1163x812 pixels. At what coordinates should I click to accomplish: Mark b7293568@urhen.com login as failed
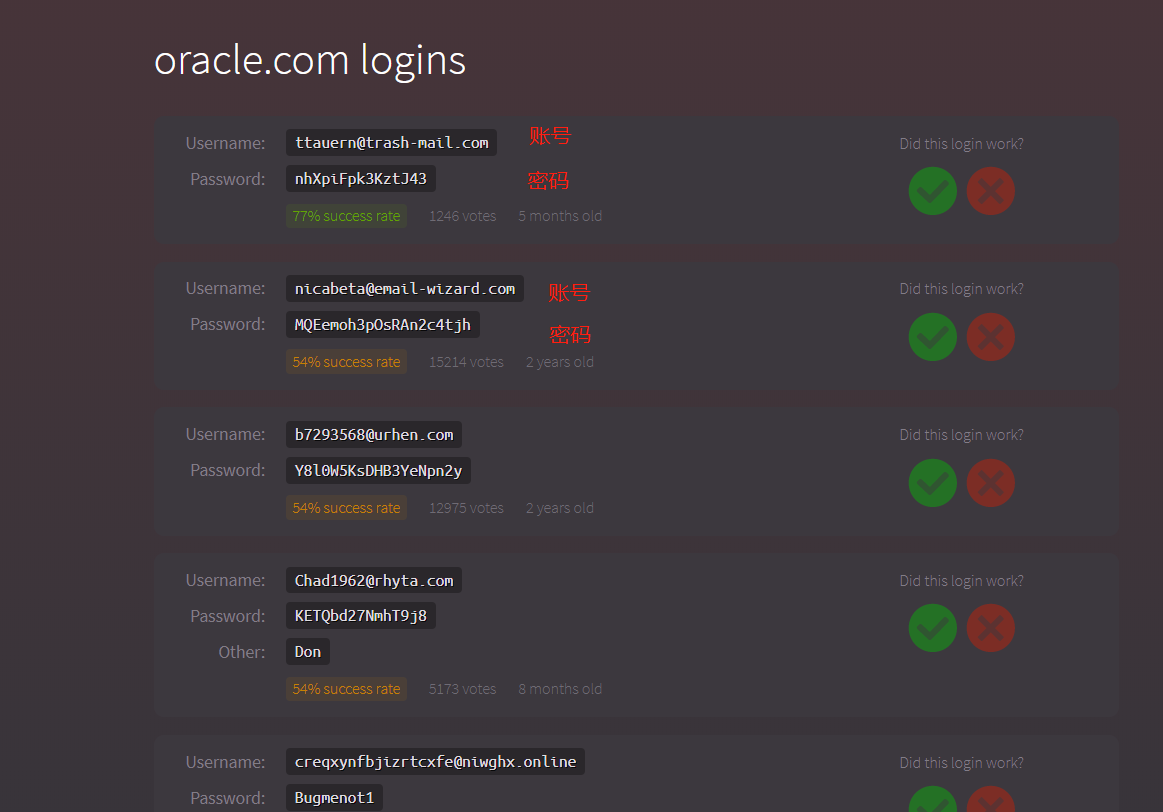(990, 483)
